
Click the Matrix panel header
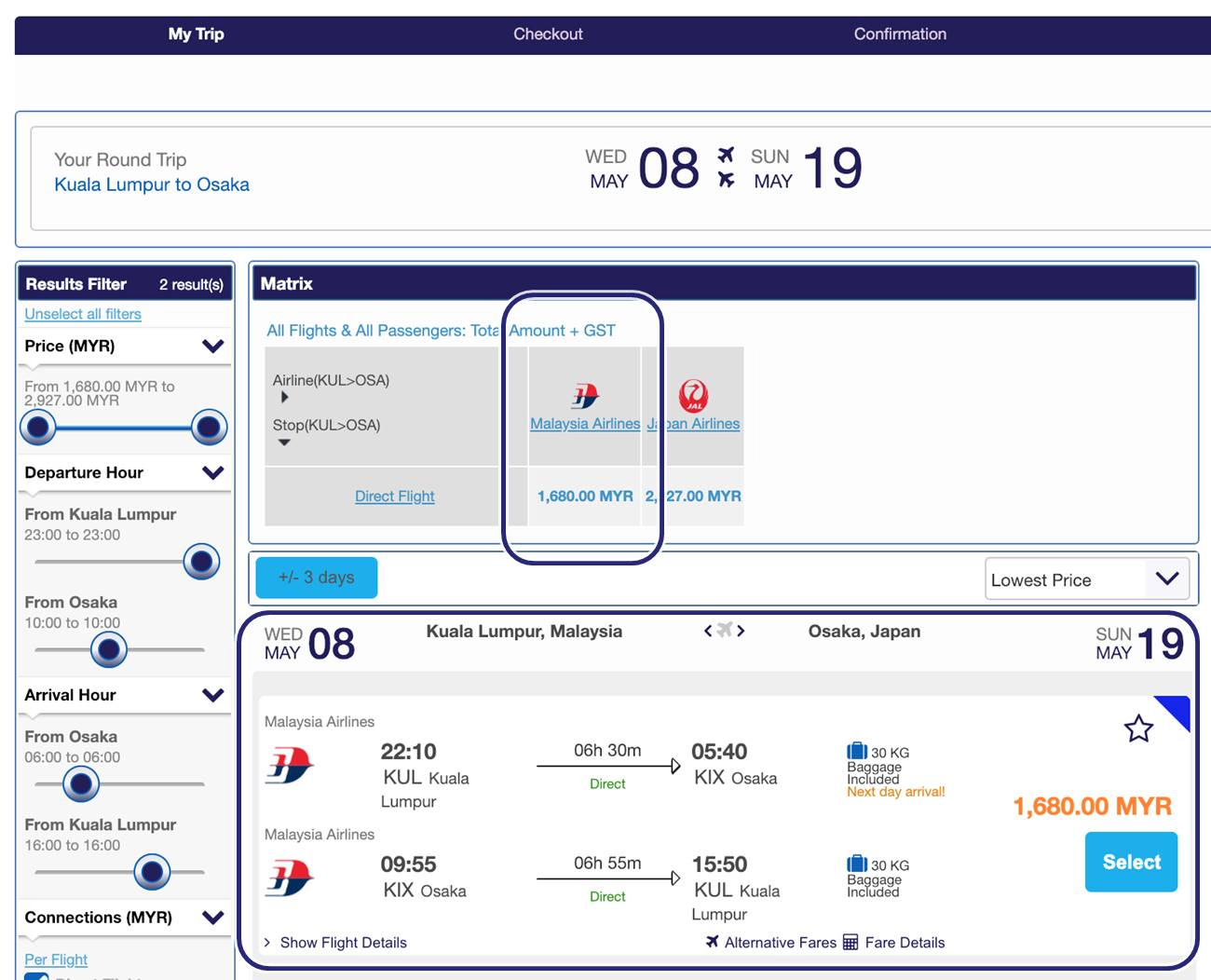coord(724,283)
